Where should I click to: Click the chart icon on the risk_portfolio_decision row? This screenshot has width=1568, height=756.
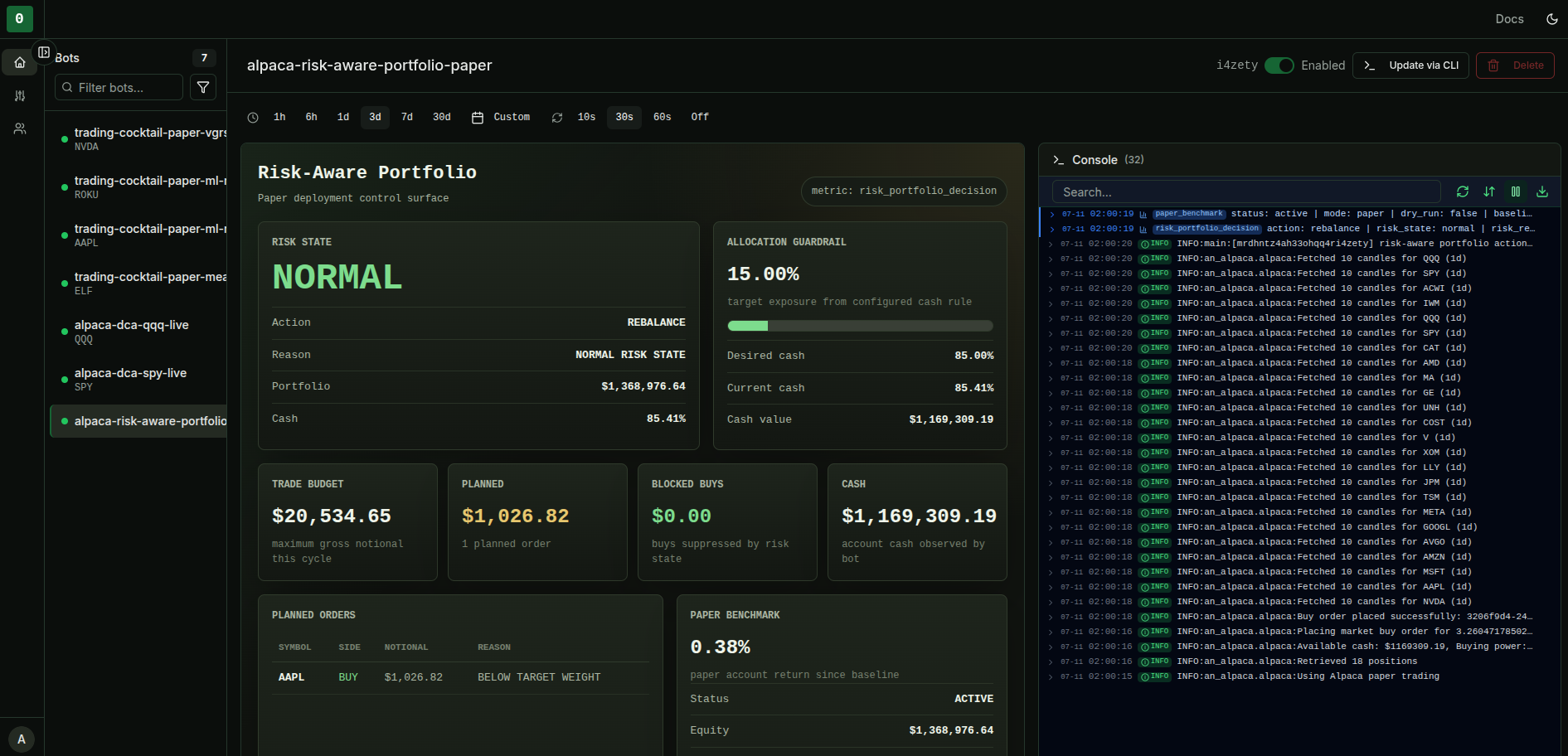tap(1143, 230)
